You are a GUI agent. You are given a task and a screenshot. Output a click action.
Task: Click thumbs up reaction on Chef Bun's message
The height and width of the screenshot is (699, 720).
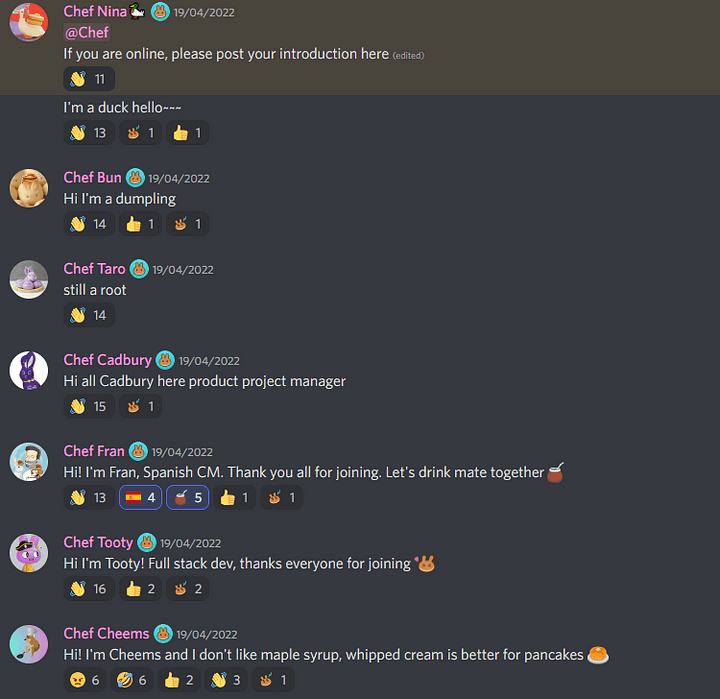click(141, 224)
